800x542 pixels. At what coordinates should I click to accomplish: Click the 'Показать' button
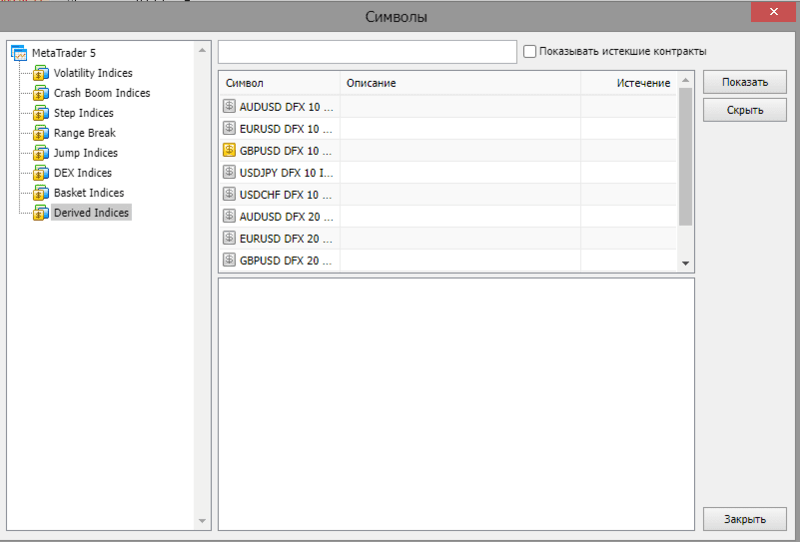tap(745, 82)
